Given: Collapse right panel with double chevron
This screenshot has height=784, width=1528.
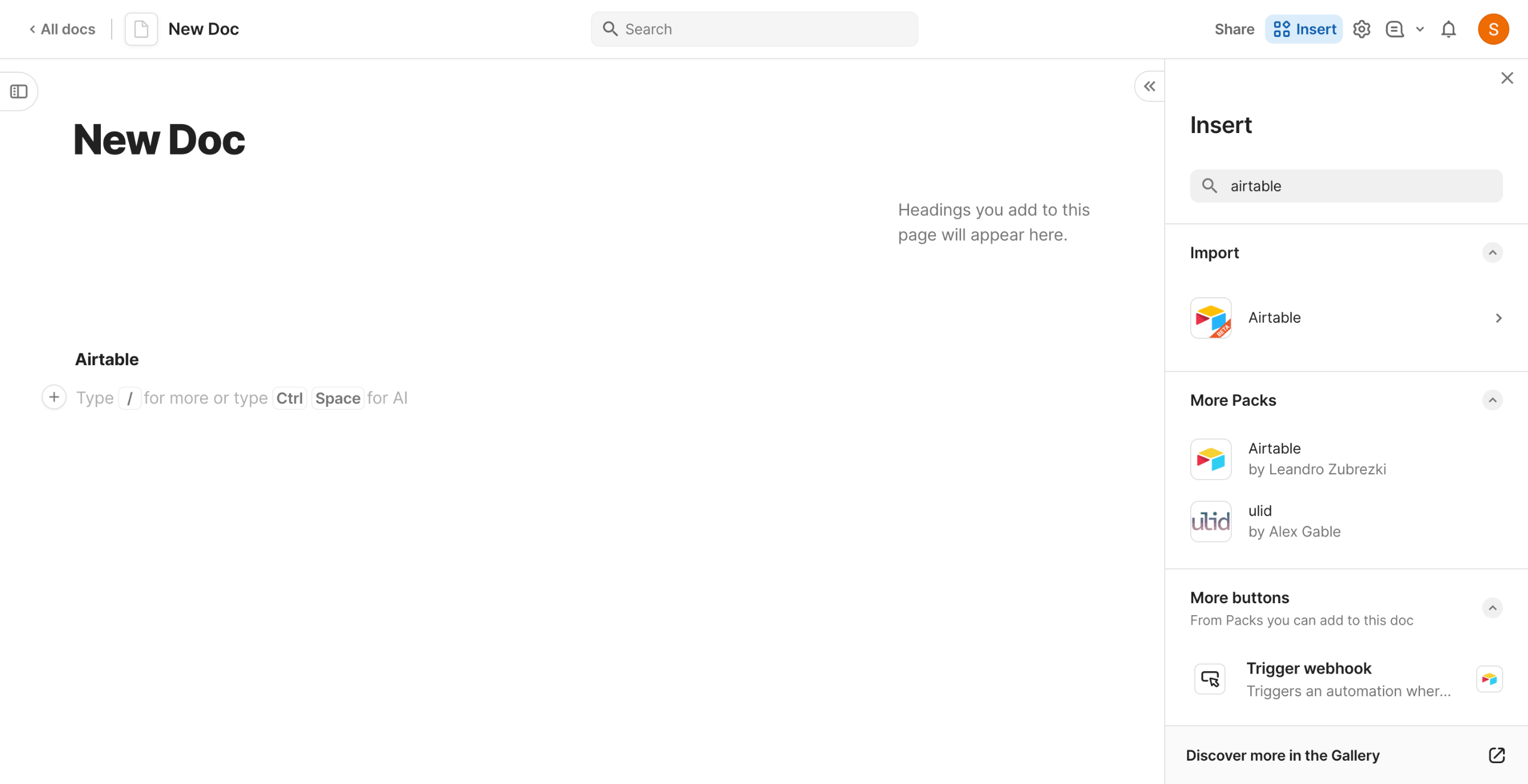Looking at the screenshot, I should [1150, 87].
